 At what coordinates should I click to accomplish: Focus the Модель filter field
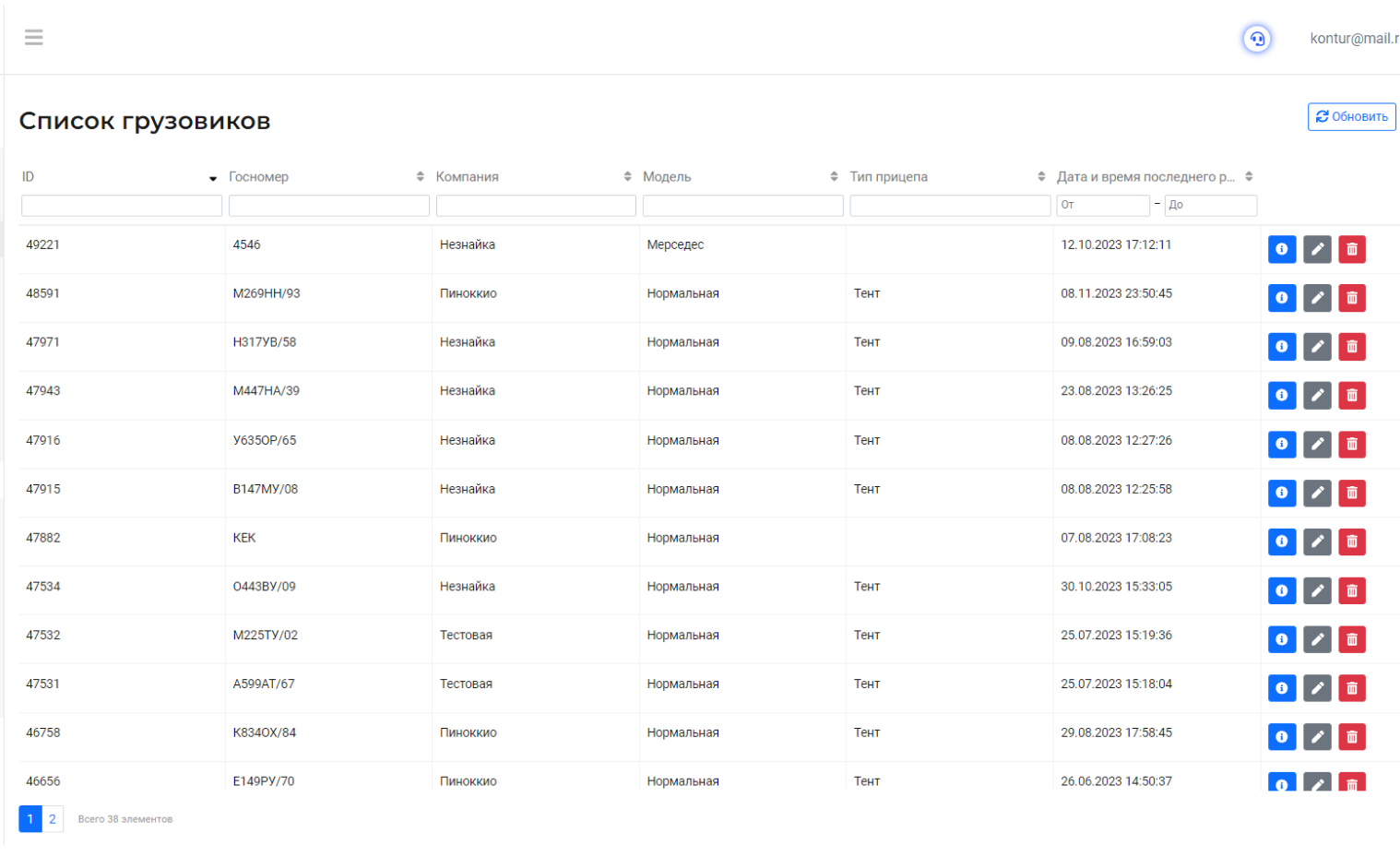pyautogui.click(x=742, y=206)
